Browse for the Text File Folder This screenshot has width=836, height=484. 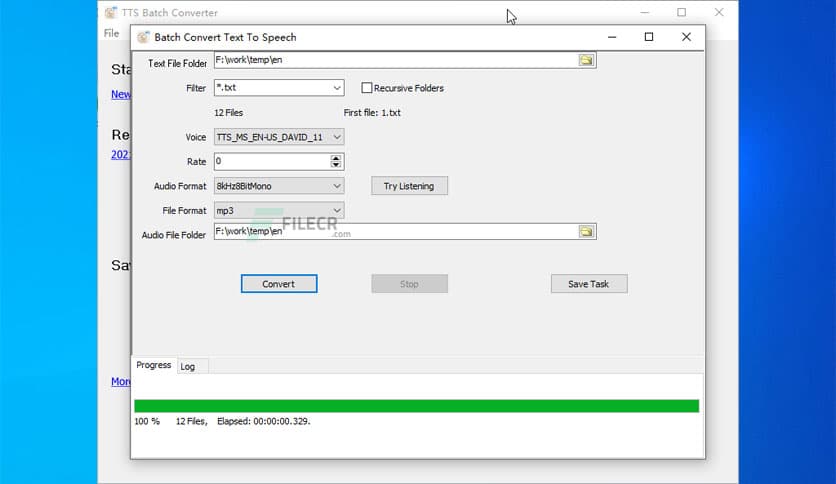(x=586, y=60)
